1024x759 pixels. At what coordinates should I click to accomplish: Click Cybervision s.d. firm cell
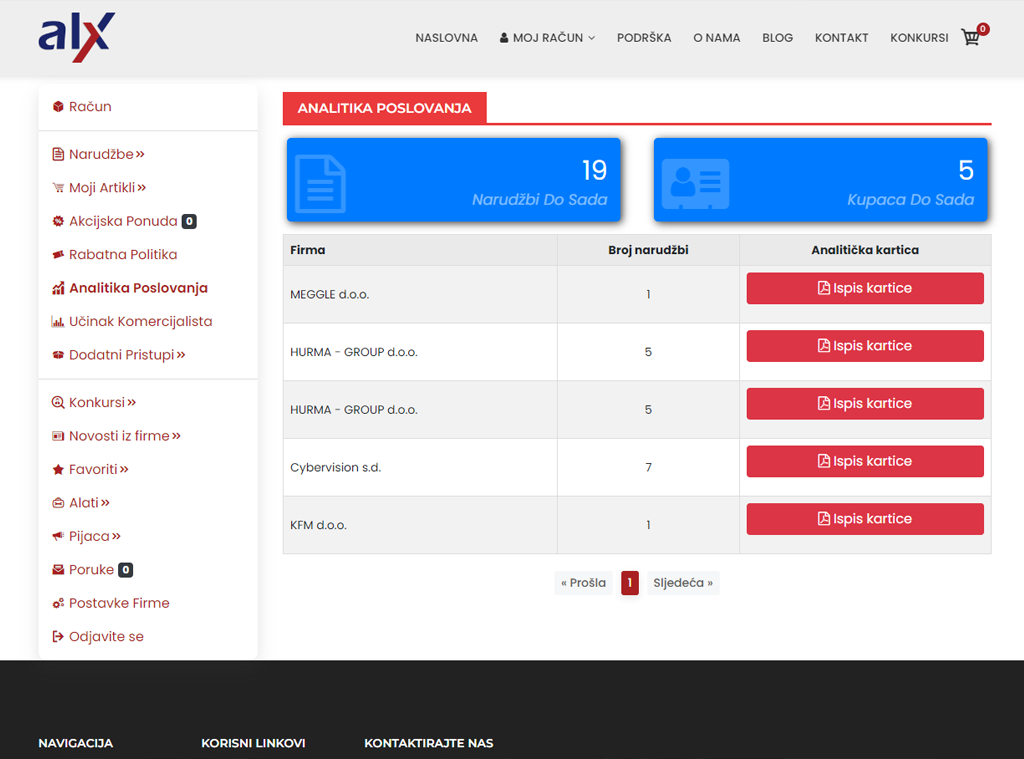click(420, 468)
